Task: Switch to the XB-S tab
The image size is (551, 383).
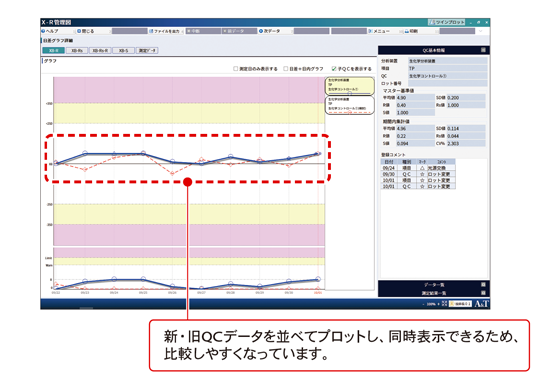Action: click(123, 51)
